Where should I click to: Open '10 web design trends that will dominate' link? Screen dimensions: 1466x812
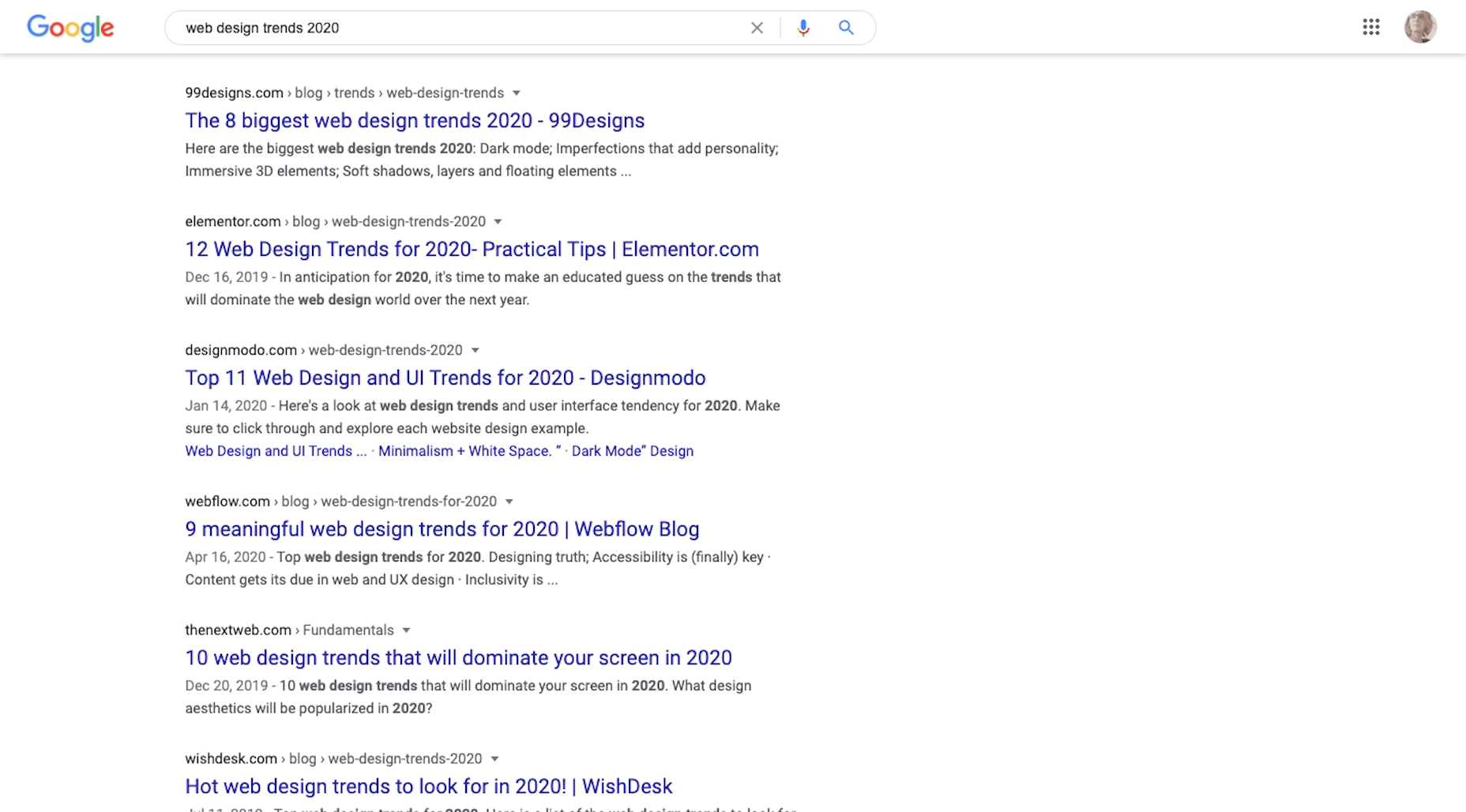pyautogui.click(x=458, y=658)
